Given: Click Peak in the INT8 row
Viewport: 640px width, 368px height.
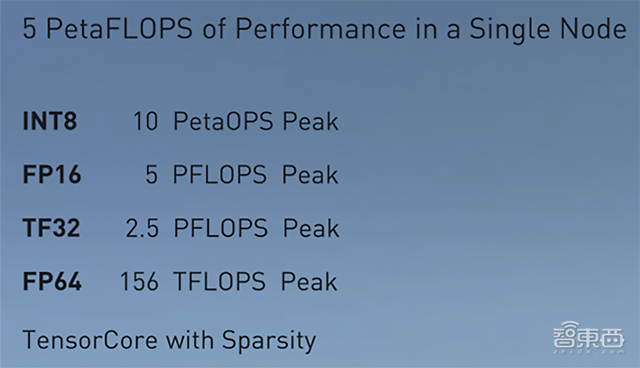Looking at the screenshot, I should point(311,121).
